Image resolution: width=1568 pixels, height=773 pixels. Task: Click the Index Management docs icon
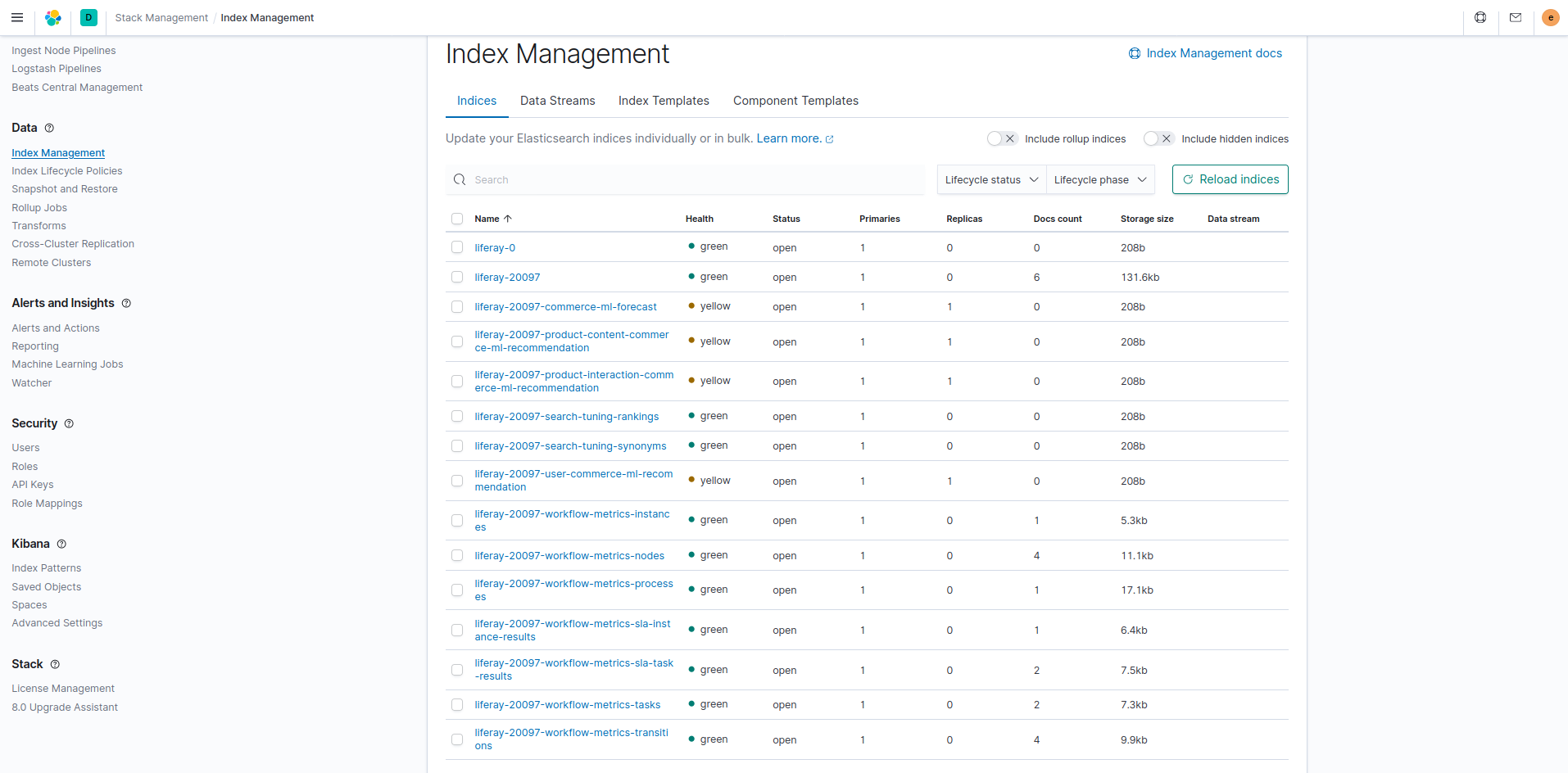(1134, 53)
